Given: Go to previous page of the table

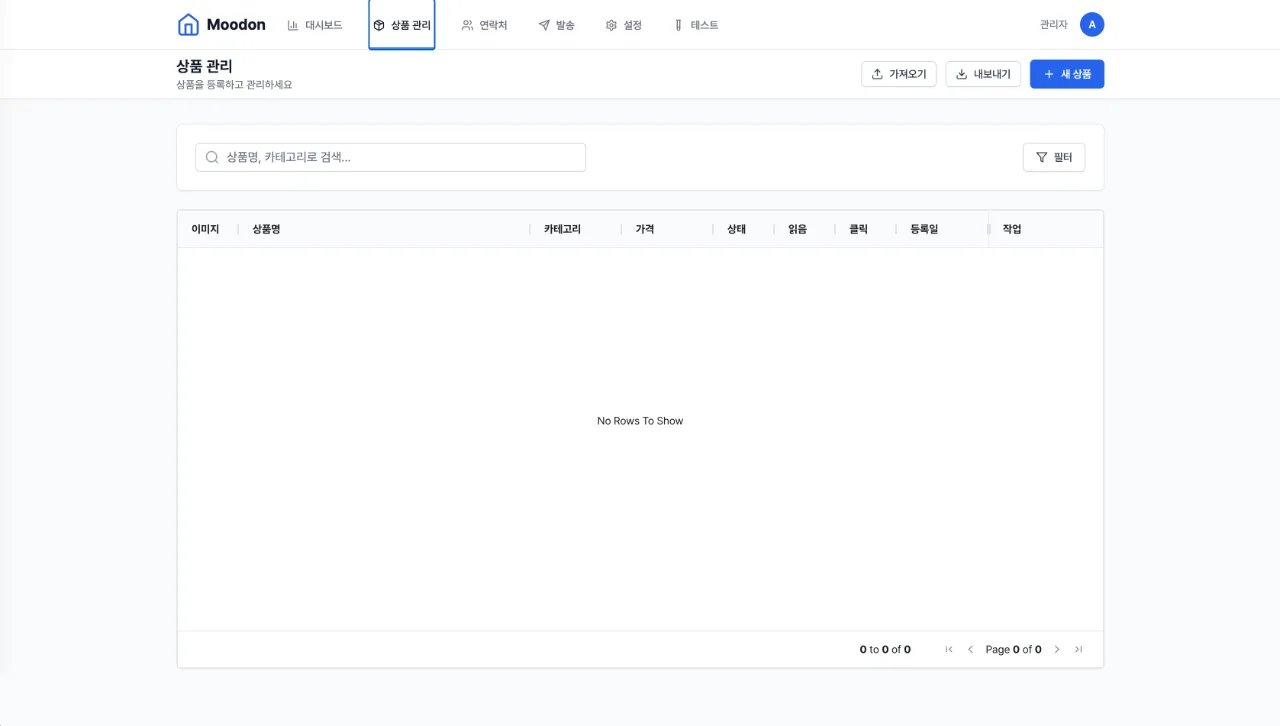Looking at the screenshot, I should pyautogui.click(x=970, y=649).
